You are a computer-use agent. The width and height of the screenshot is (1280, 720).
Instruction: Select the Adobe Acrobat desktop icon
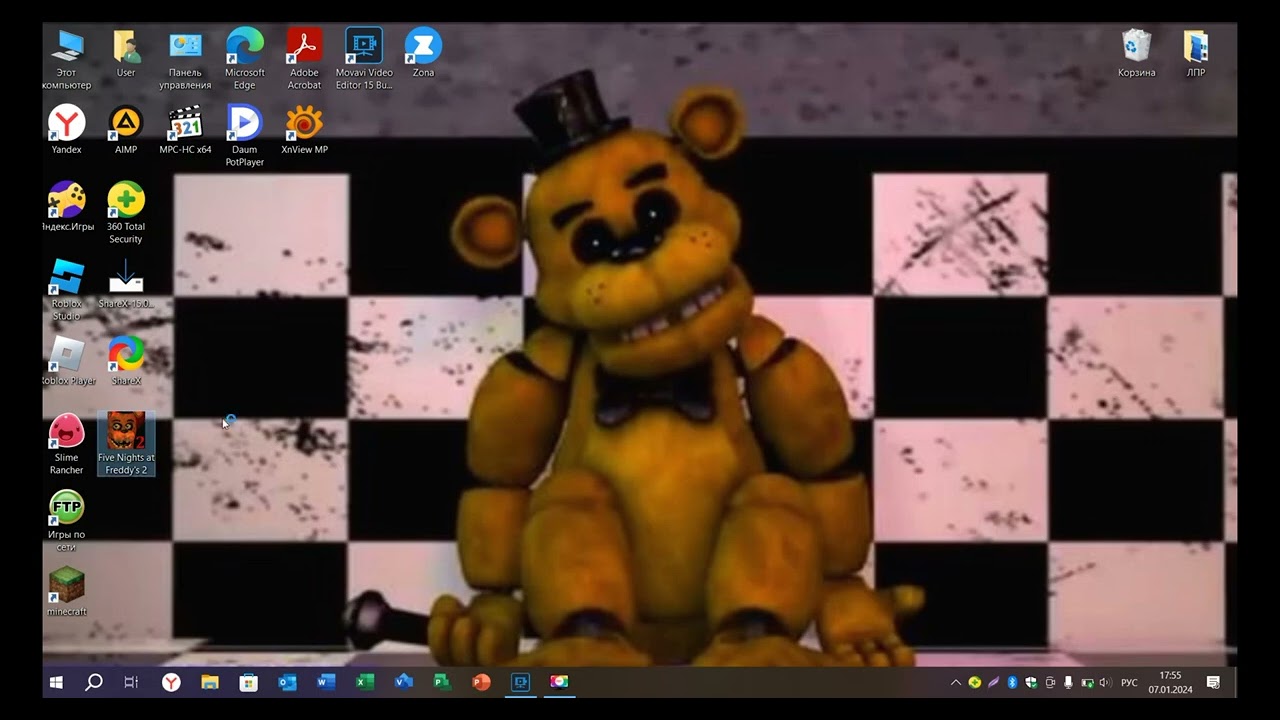click(304, 59)
